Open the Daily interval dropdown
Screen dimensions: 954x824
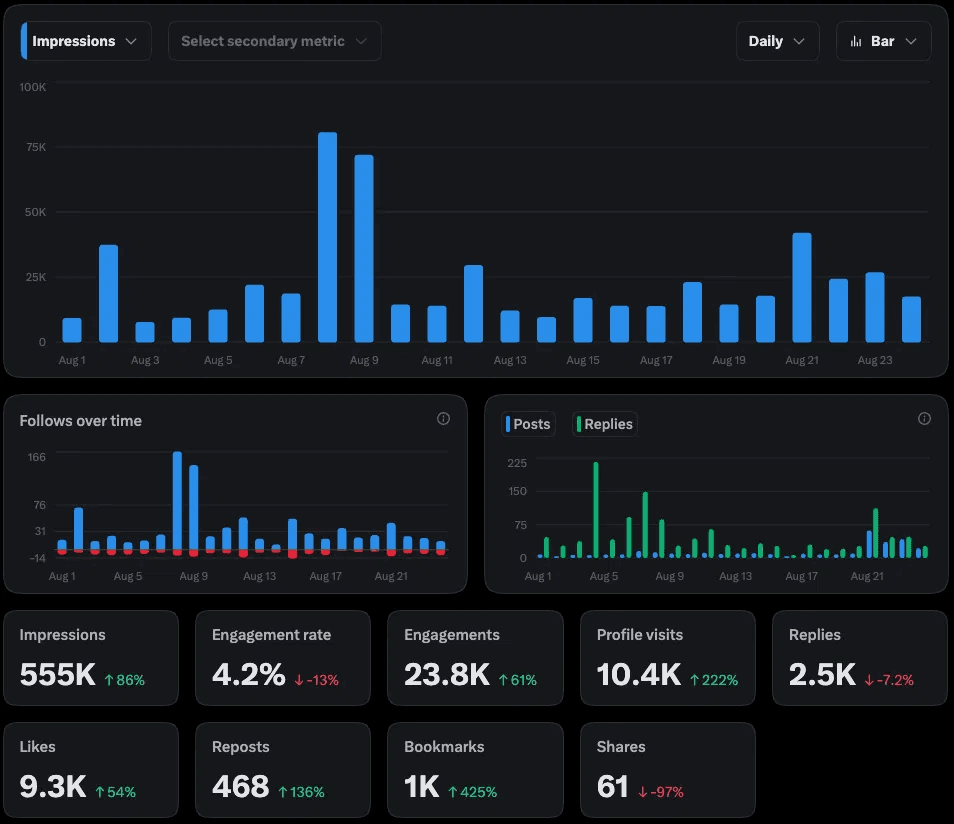[778, 41]
